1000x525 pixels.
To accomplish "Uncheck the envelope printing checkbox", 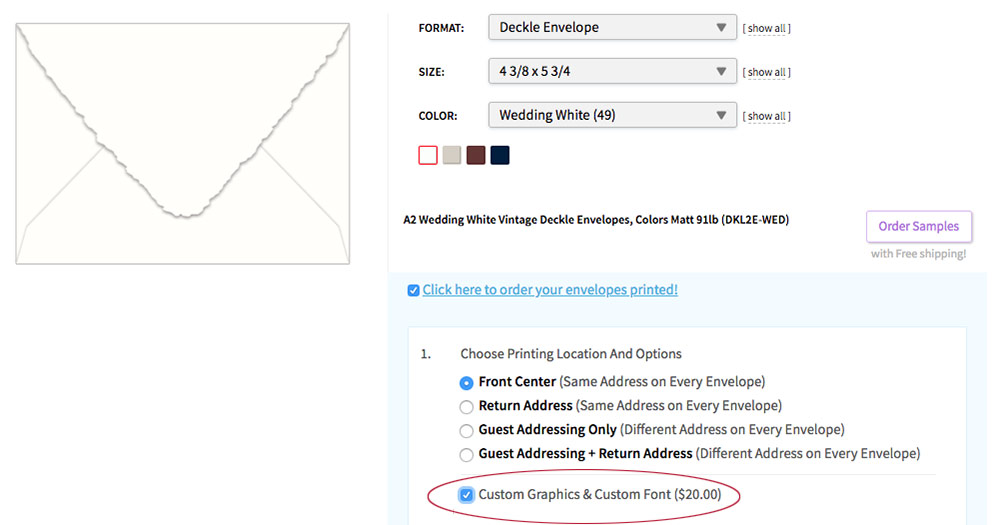I will click(413, 290).
